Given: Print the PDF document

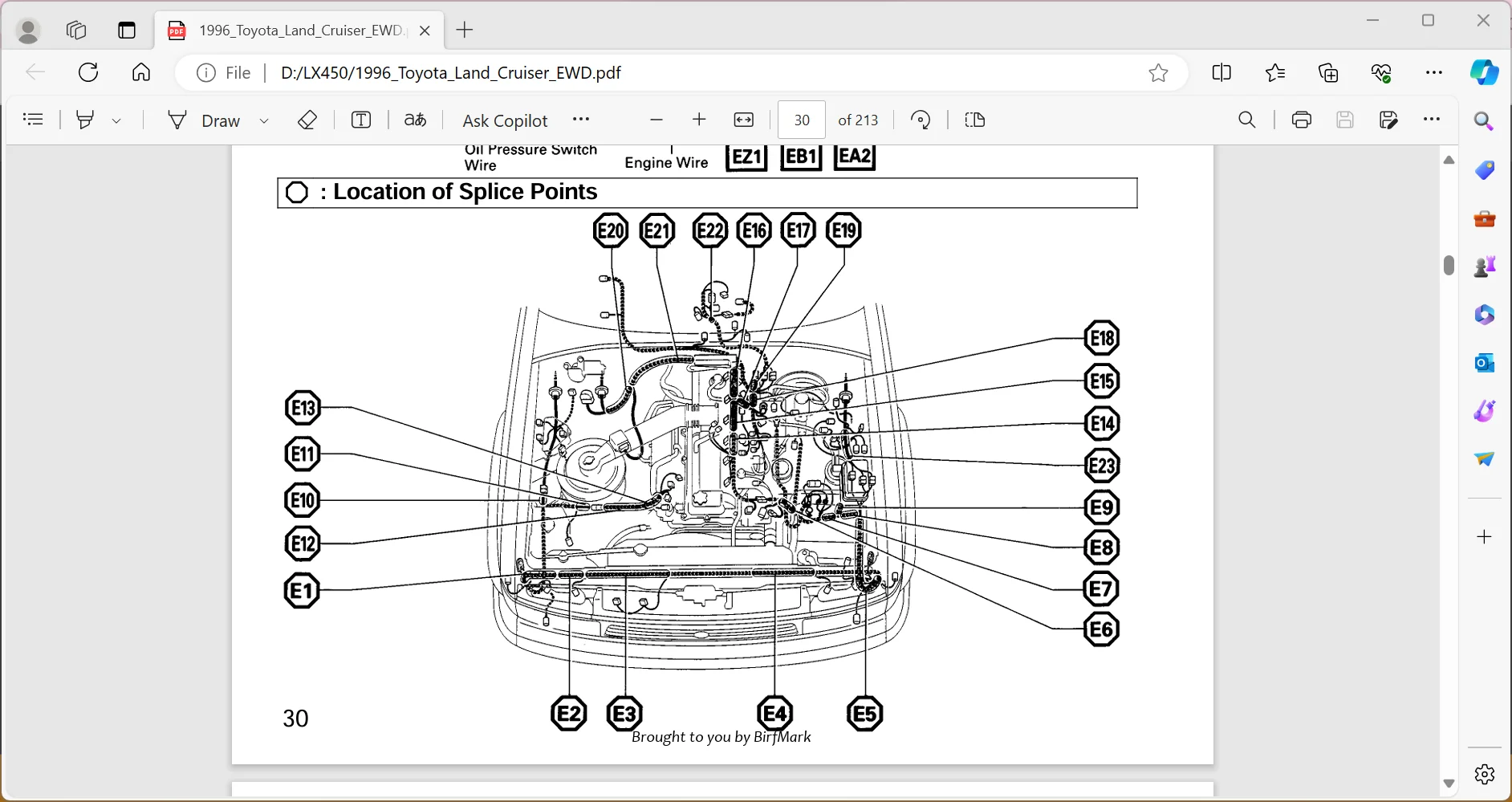Looking at the screenshot, I should pos(1301,120).
